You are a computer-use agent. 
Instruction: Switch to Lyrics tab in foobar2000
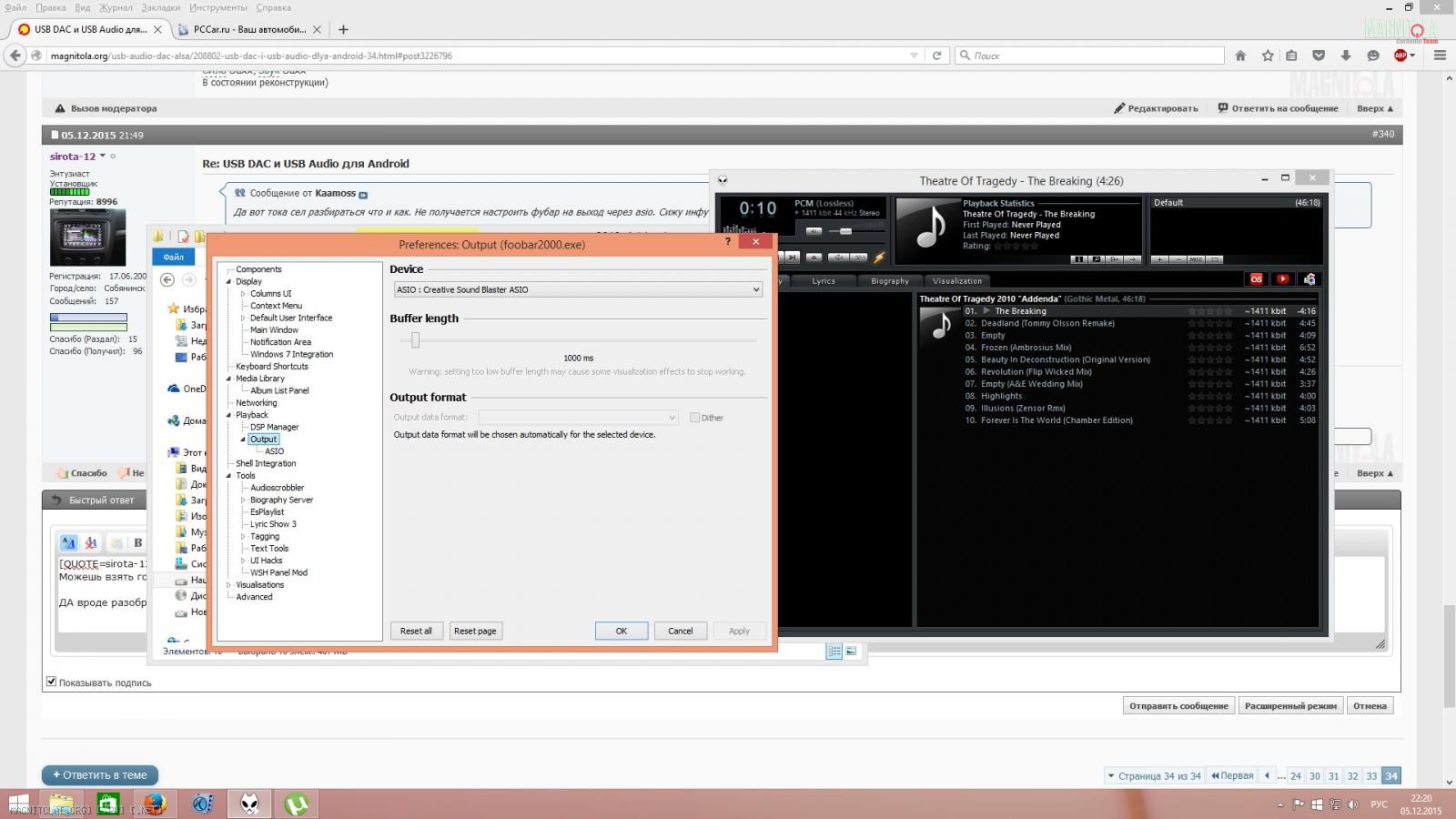click(x=824, y=281)
